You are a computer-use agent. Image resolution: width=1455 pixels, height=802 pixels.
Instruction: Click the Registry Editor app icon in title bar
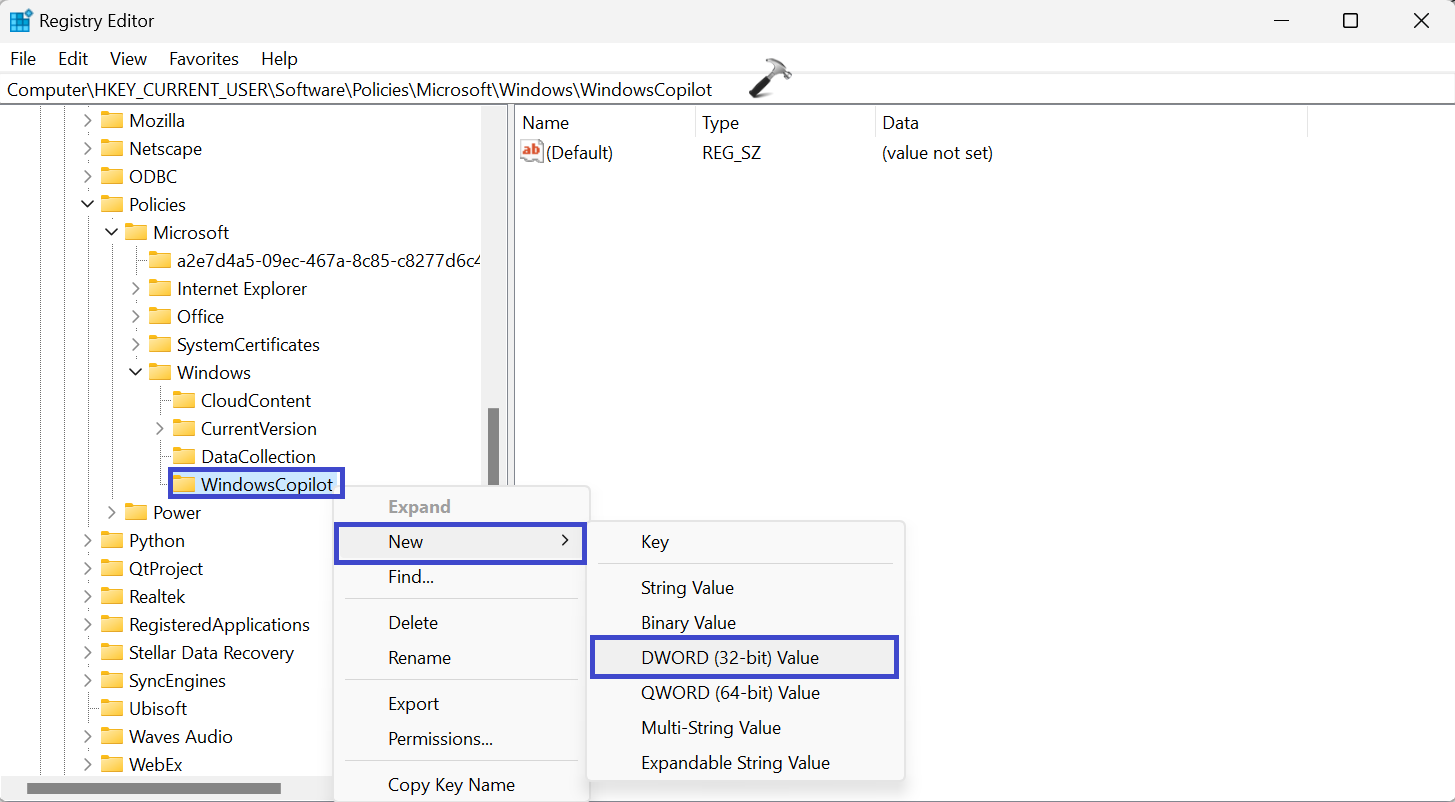(20, 21)
